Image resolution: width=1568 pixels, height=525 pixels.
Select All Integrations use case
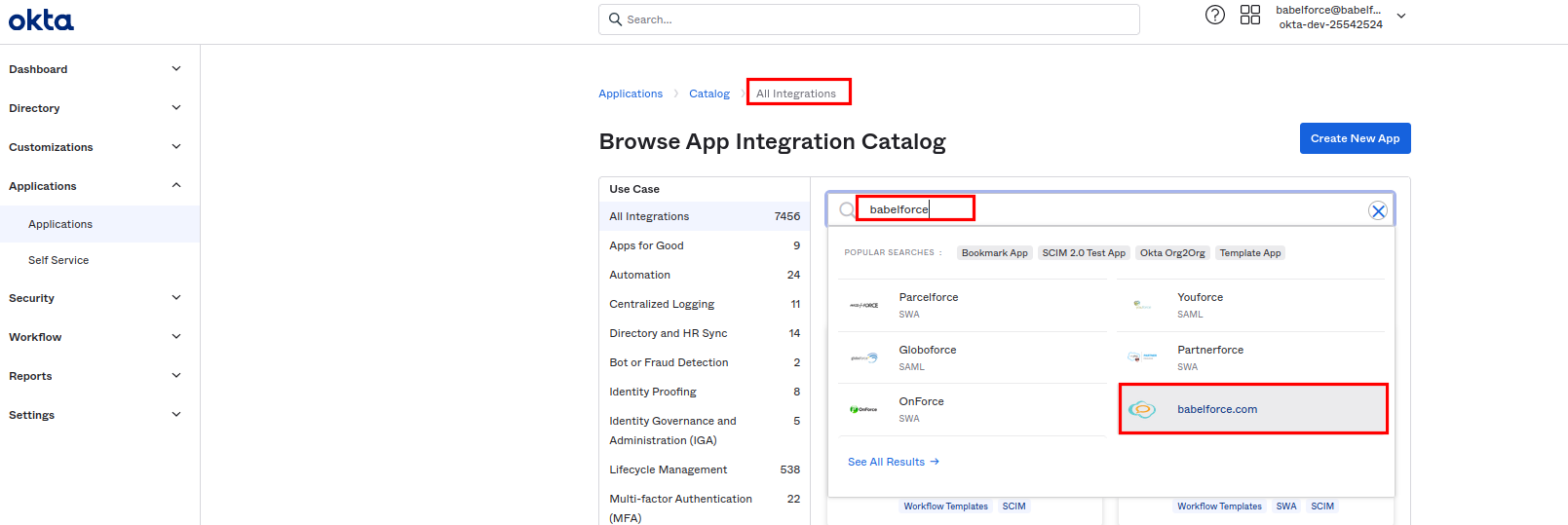[705, 216]
